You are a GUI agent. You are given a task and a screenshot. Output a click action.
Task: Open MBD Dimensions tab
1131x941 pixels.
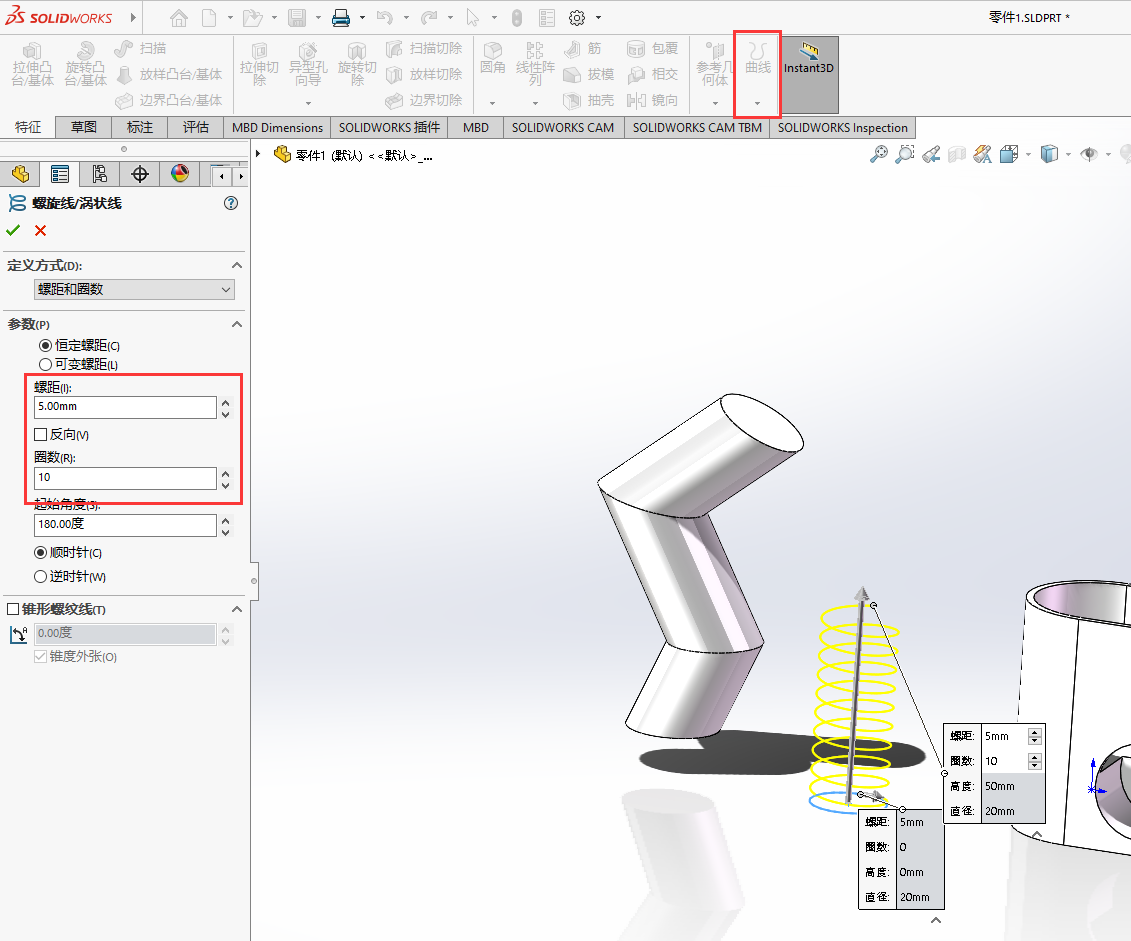[278, 128]
